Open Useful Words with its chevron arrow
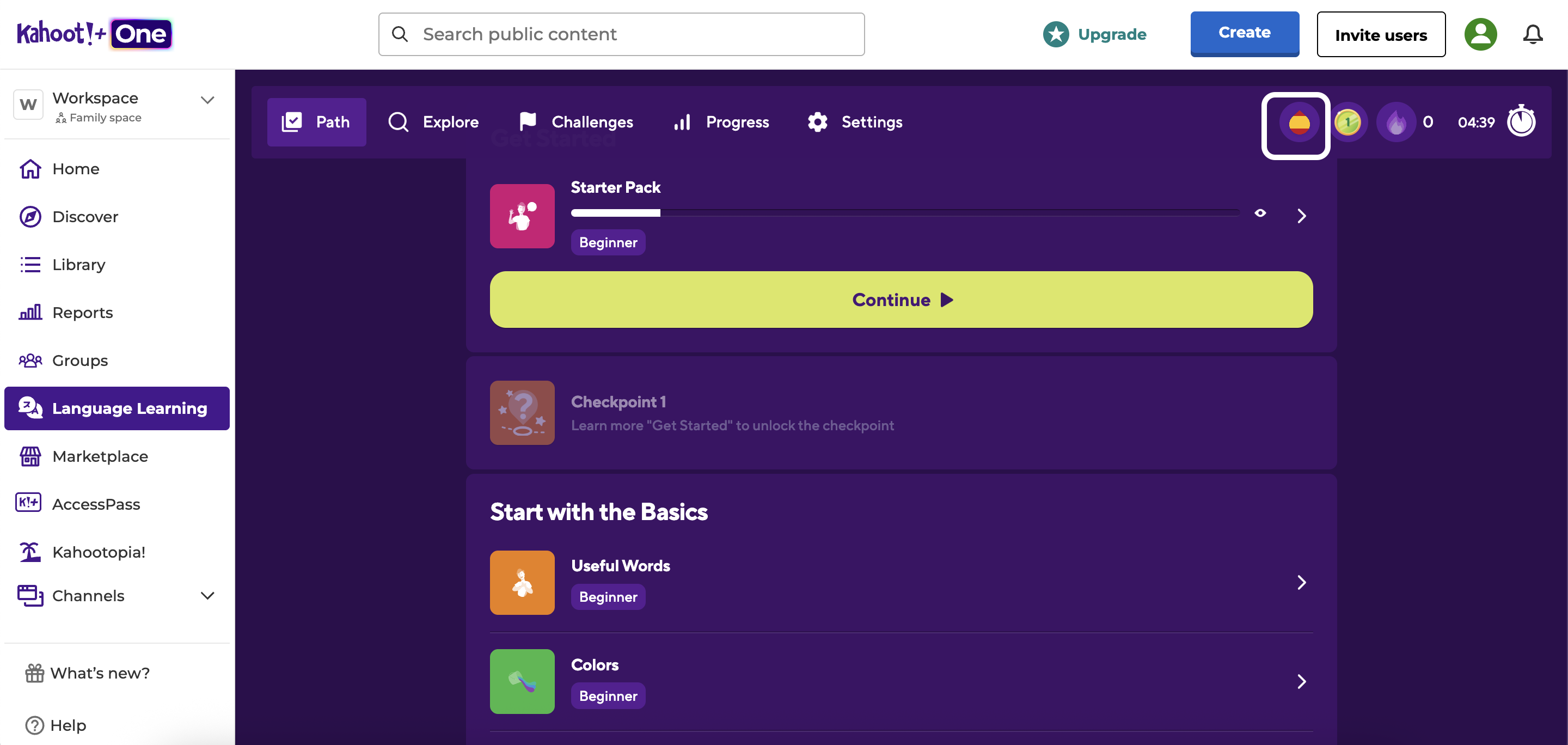 tap(1301, 583)
